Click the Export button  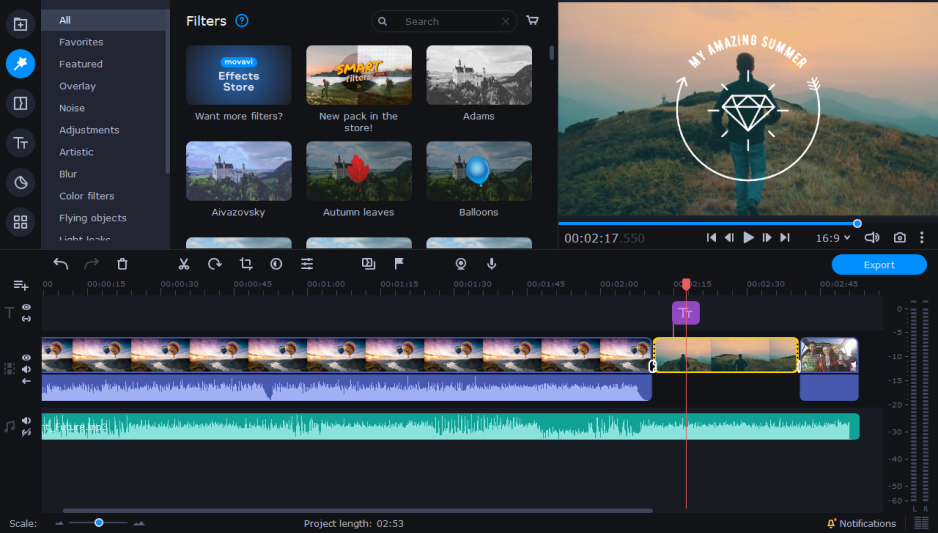pos(879,264)
